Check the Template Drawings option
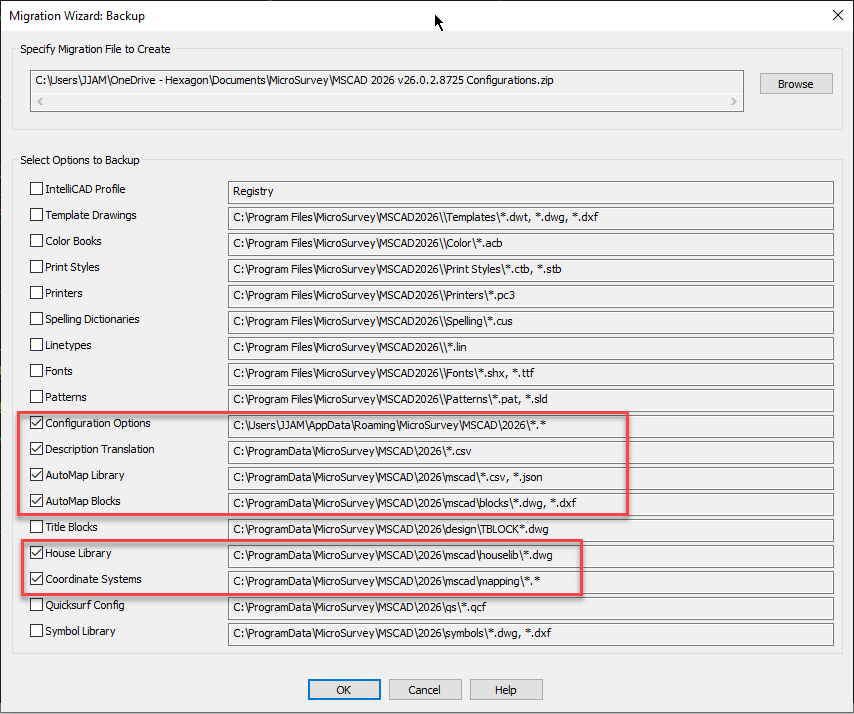 [37, 215]
